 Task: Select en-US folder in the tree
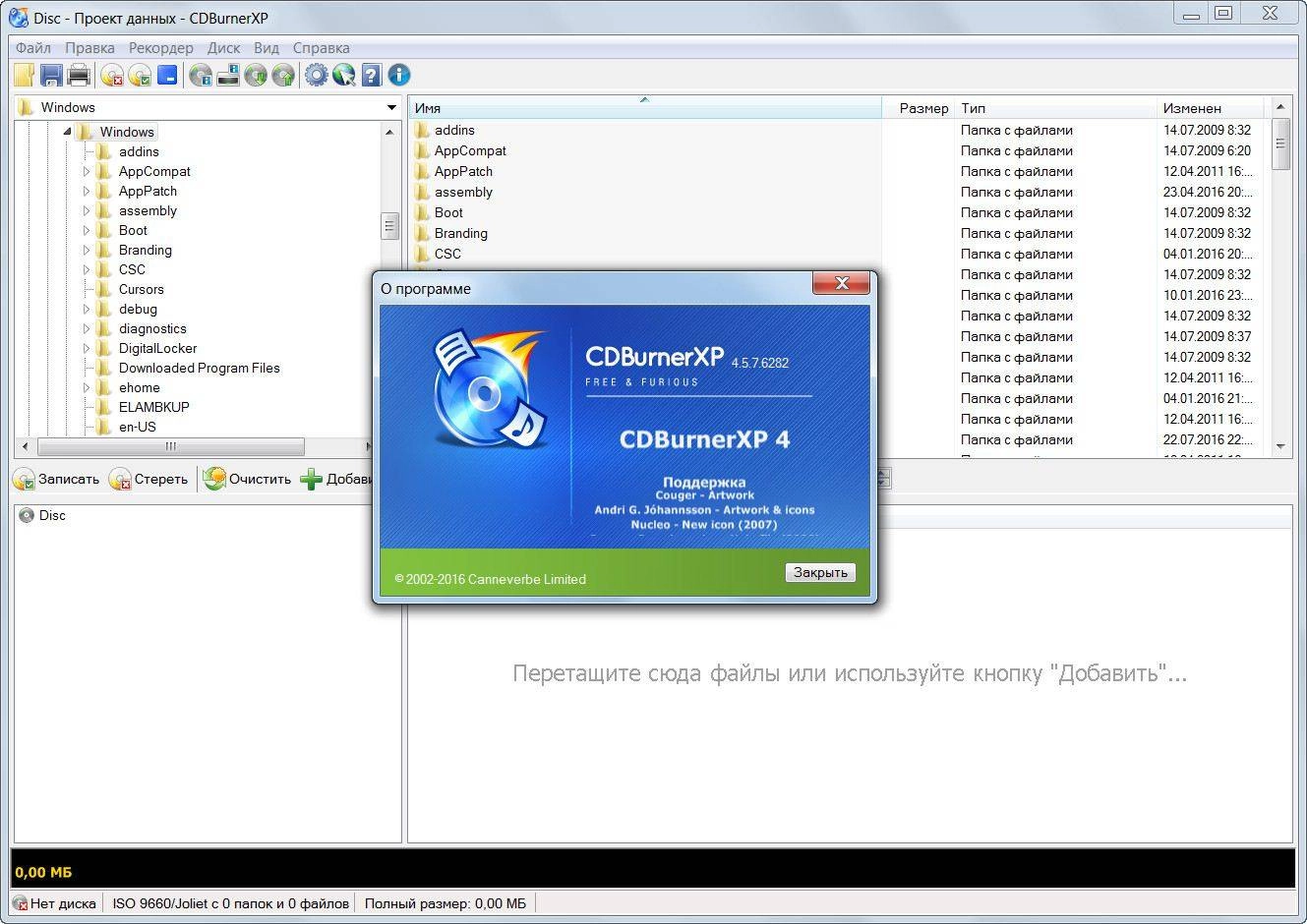tap(138, 427)
